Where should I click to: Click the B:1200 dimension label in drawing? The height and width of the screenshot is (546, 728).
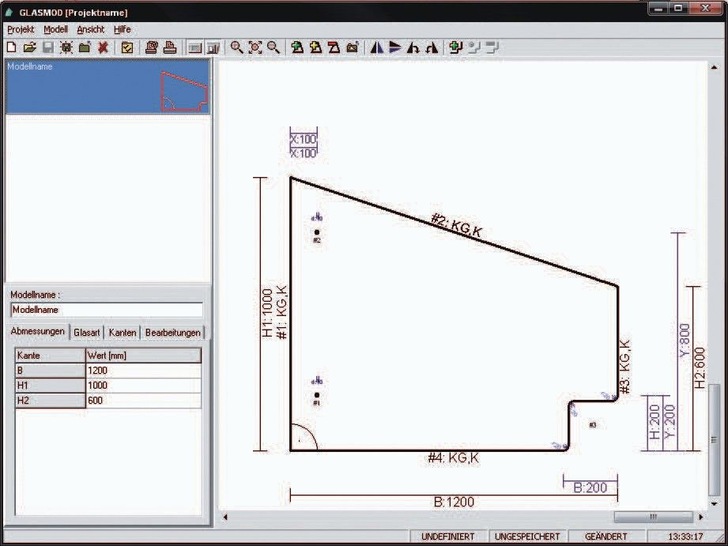point(454,502)
